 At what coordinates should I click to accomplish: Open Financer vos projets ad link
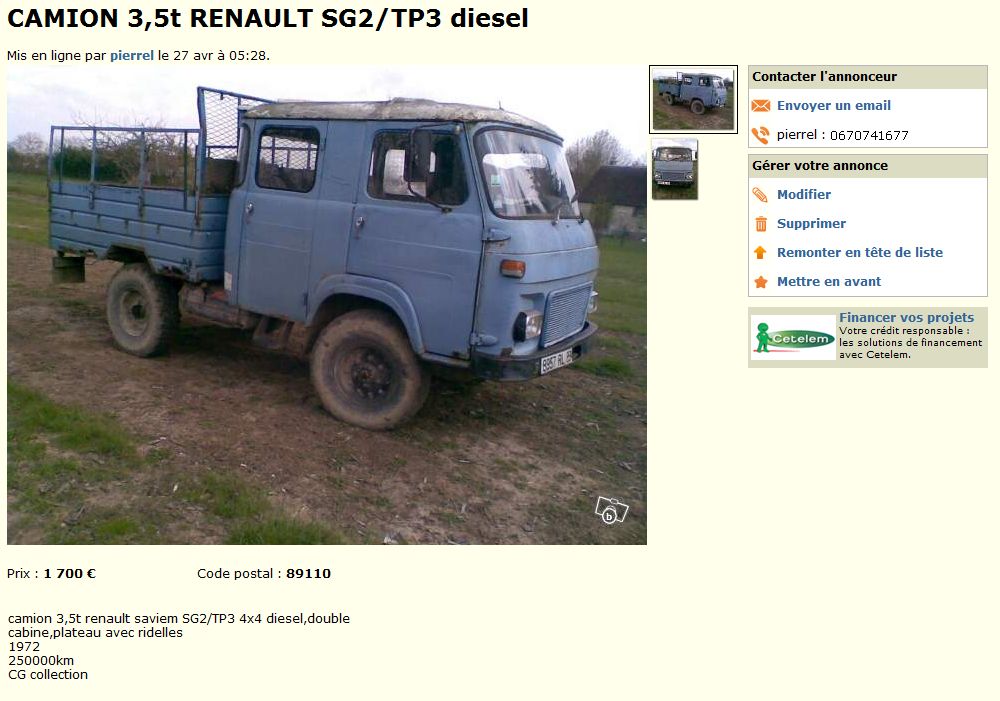tap(906, 318)
